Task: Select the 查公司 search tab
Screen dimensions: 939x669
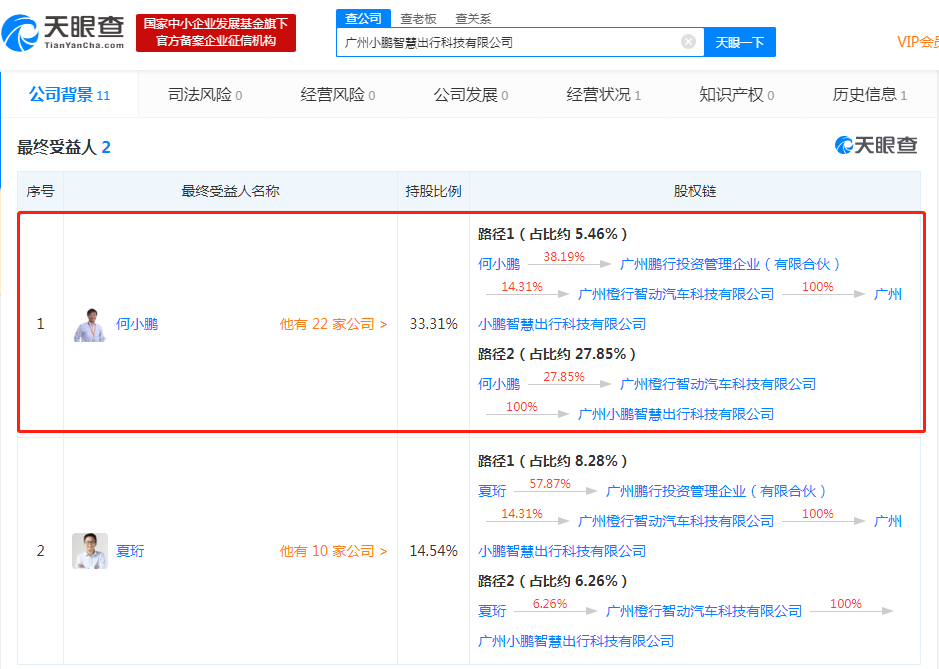Action: tap(363, 19)
